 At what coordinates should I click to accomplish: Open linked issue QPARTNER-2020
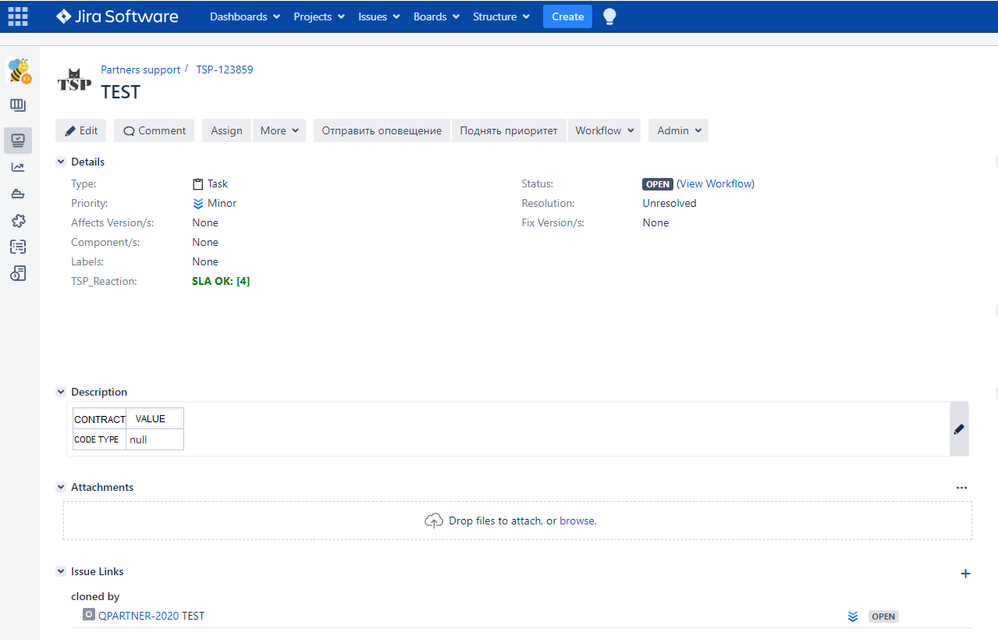(138, 616)
